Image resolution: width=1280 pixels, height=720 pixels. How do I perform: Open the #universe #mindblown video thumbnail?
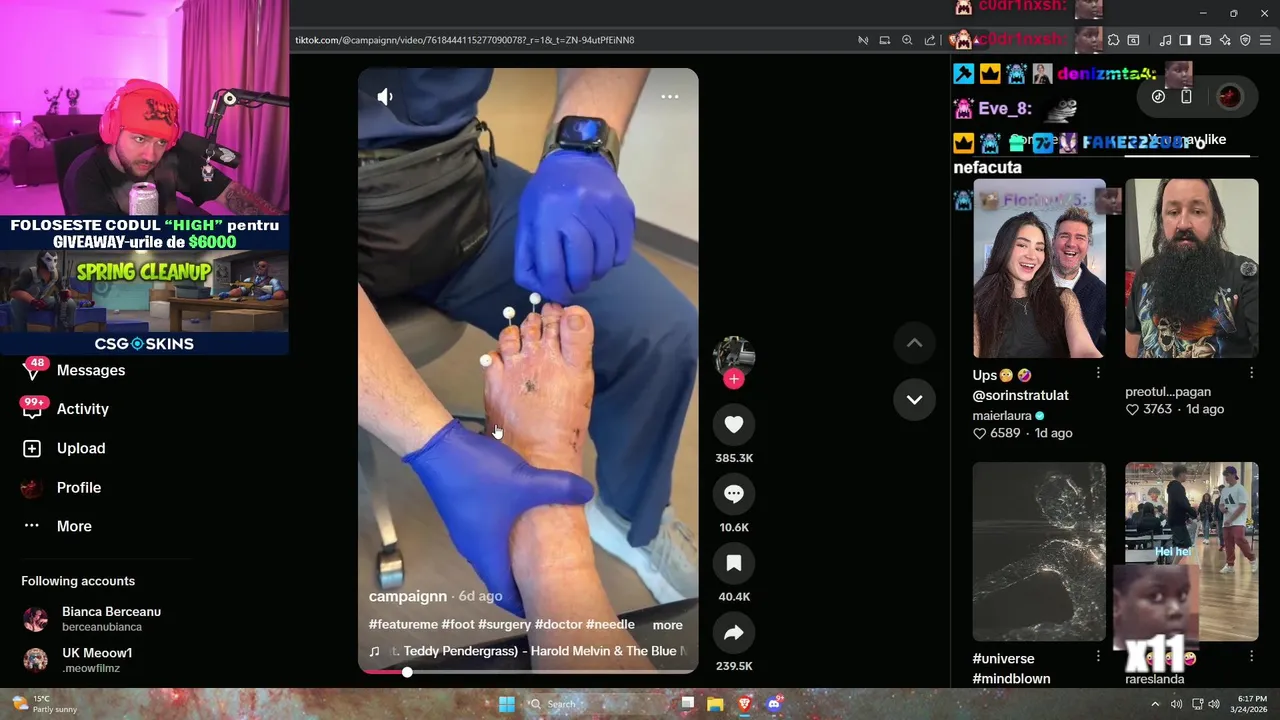[1039, 551]
